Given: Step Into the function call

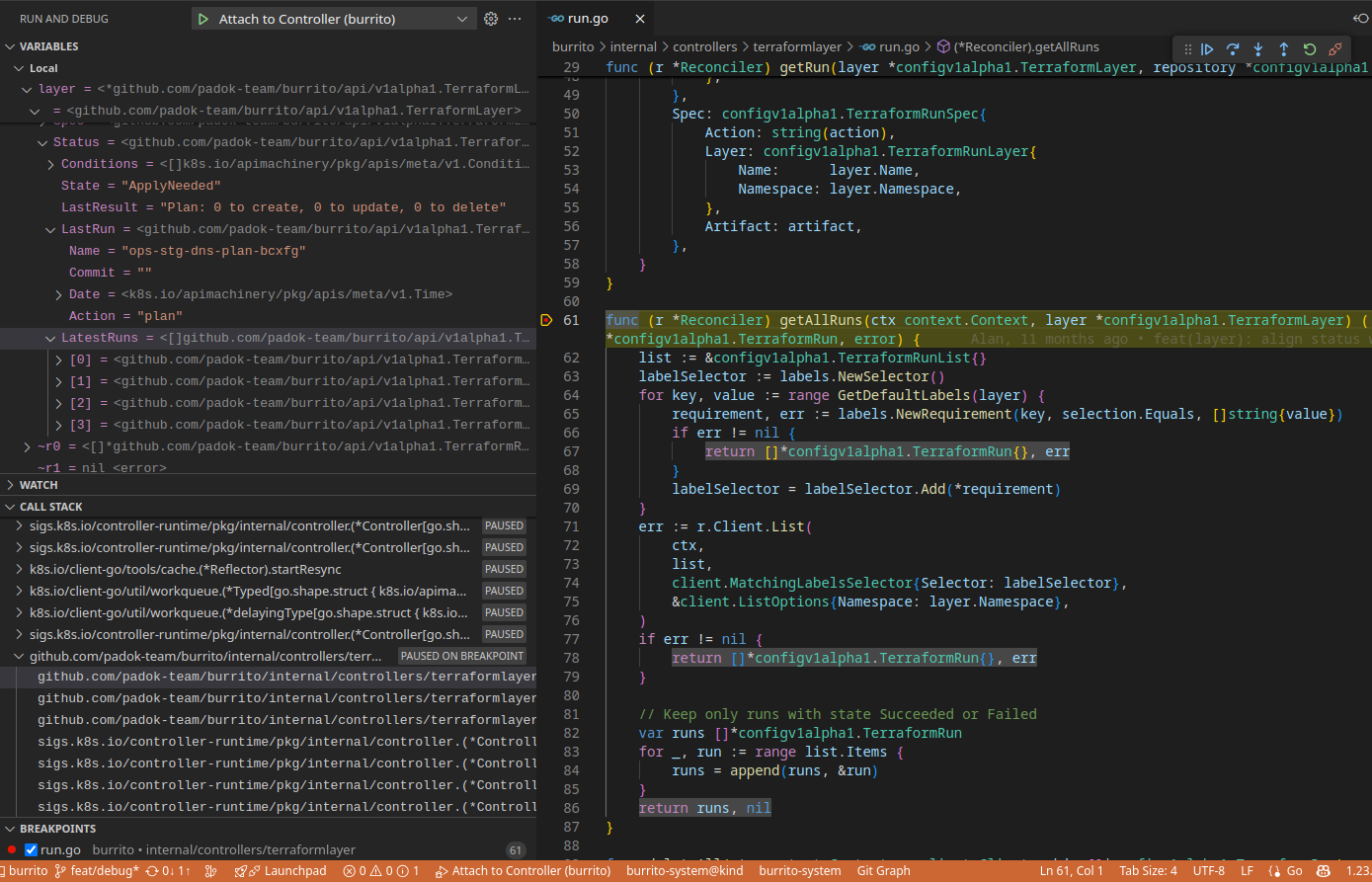Looking at the screenshot, I should pyautogui.click(x=1257, y=48).
